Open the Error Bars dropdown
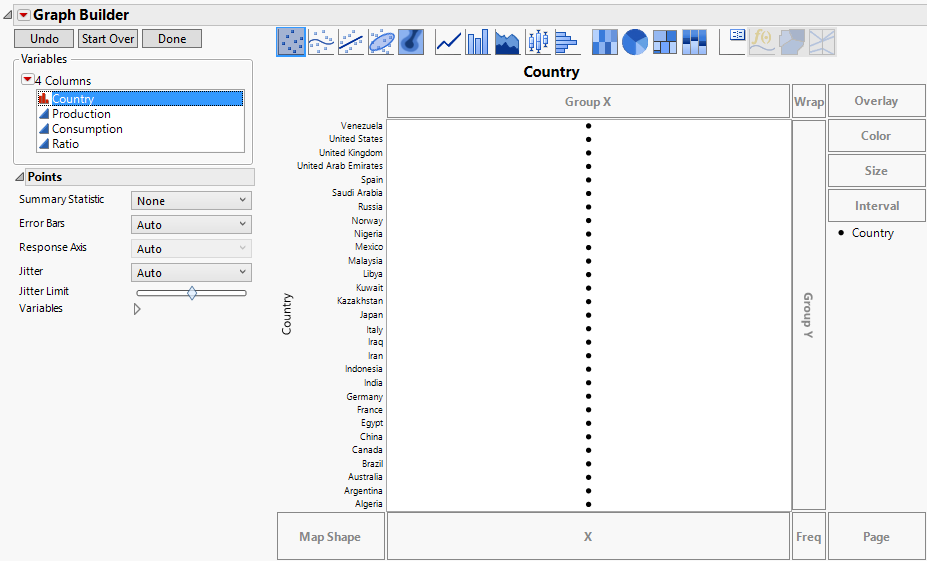This screenshot has height=561, width=927. 191,225
